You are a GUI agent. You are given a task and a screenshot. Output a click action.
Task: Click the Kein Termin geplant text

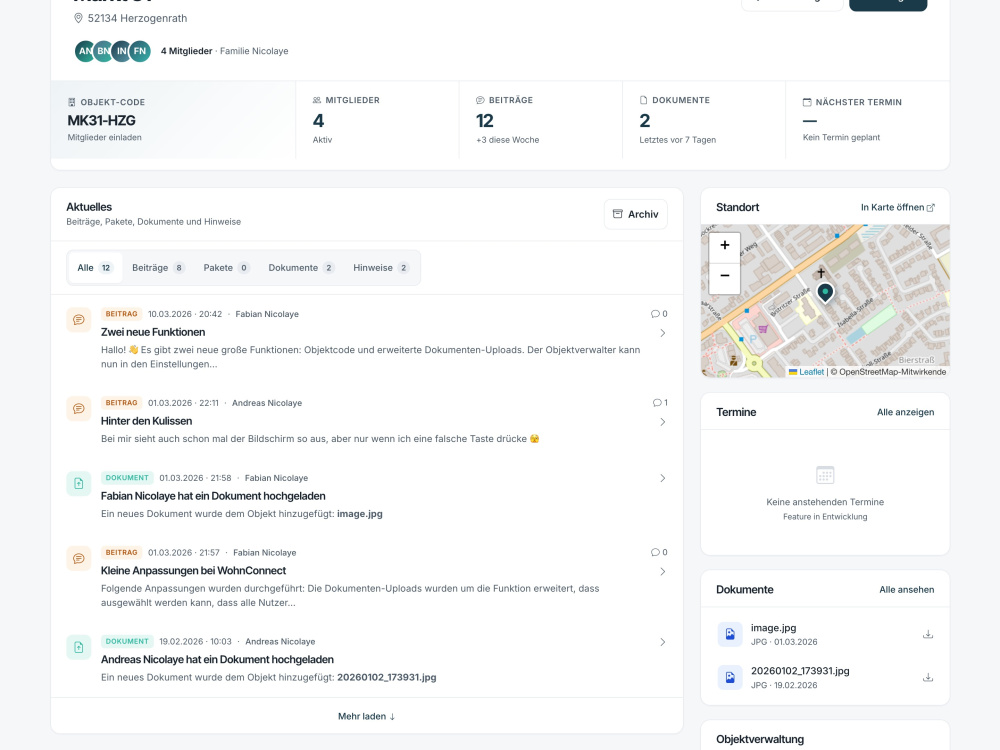click(x=841, y=137)
